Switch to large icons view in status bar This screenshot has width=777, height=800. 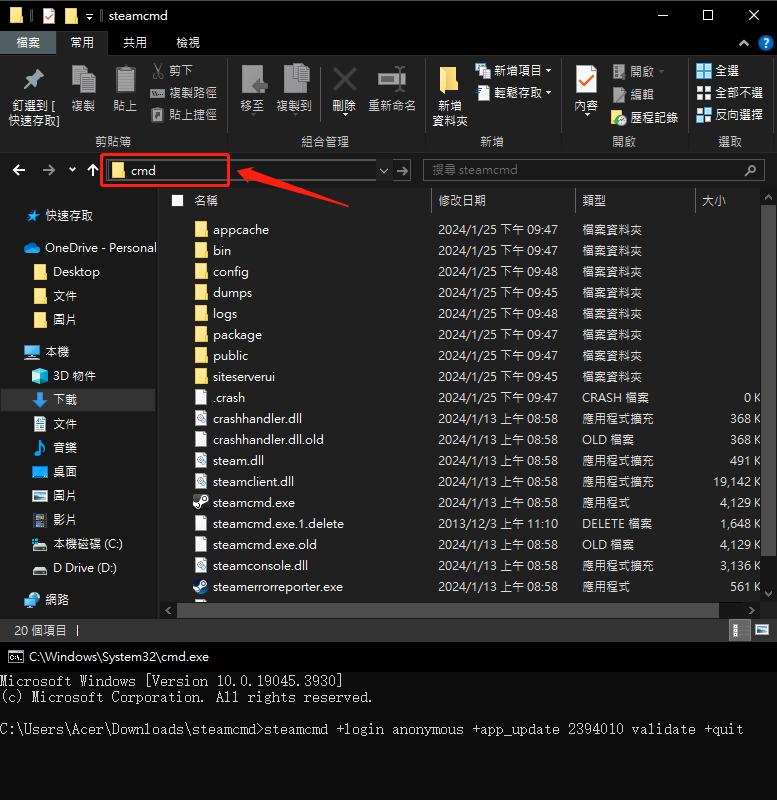tap(762, 631)
